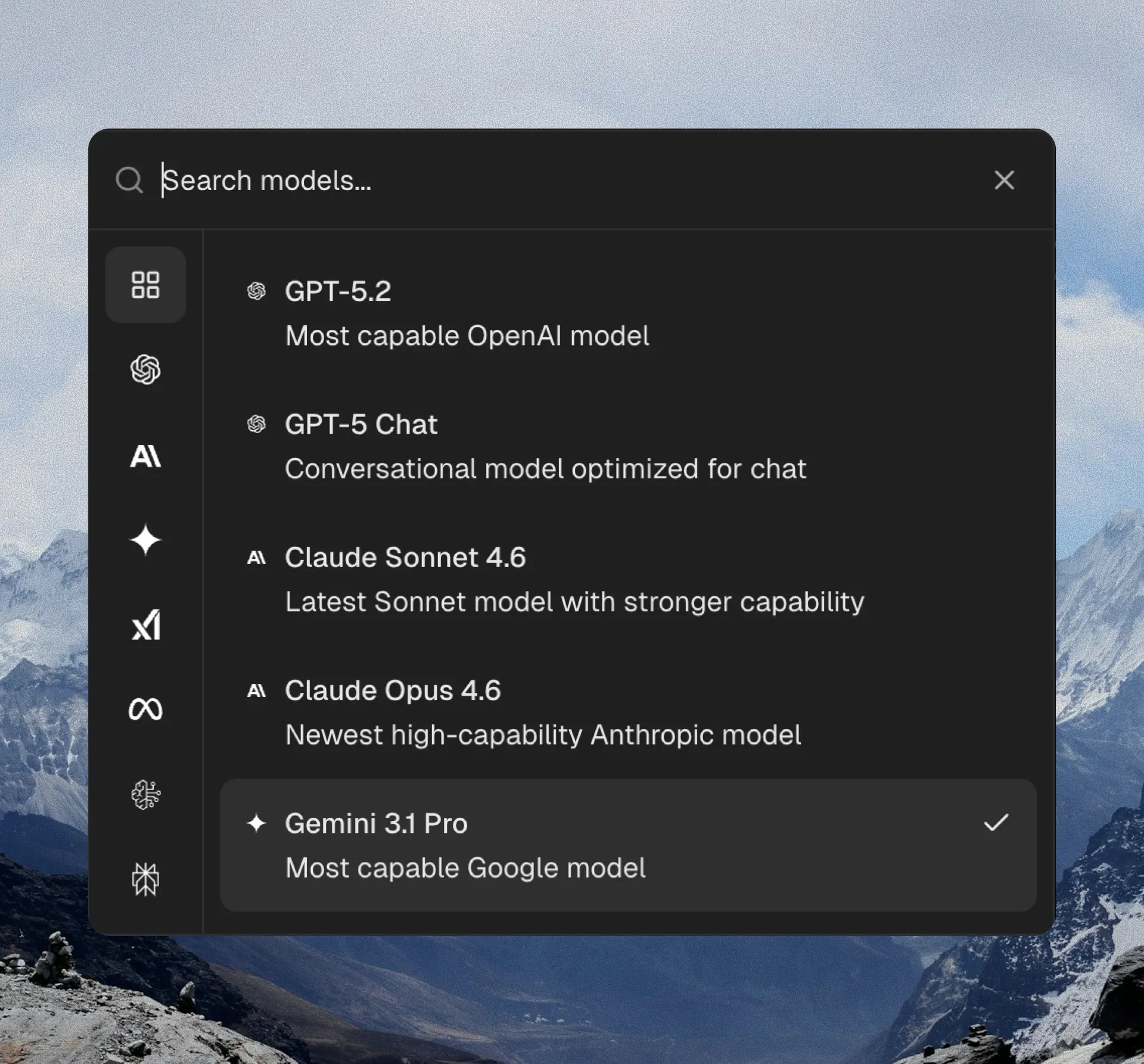Click the checkmark next to Gemini 3.1 Pro
Viewport: 1144px width, 1064px height.
996,823
